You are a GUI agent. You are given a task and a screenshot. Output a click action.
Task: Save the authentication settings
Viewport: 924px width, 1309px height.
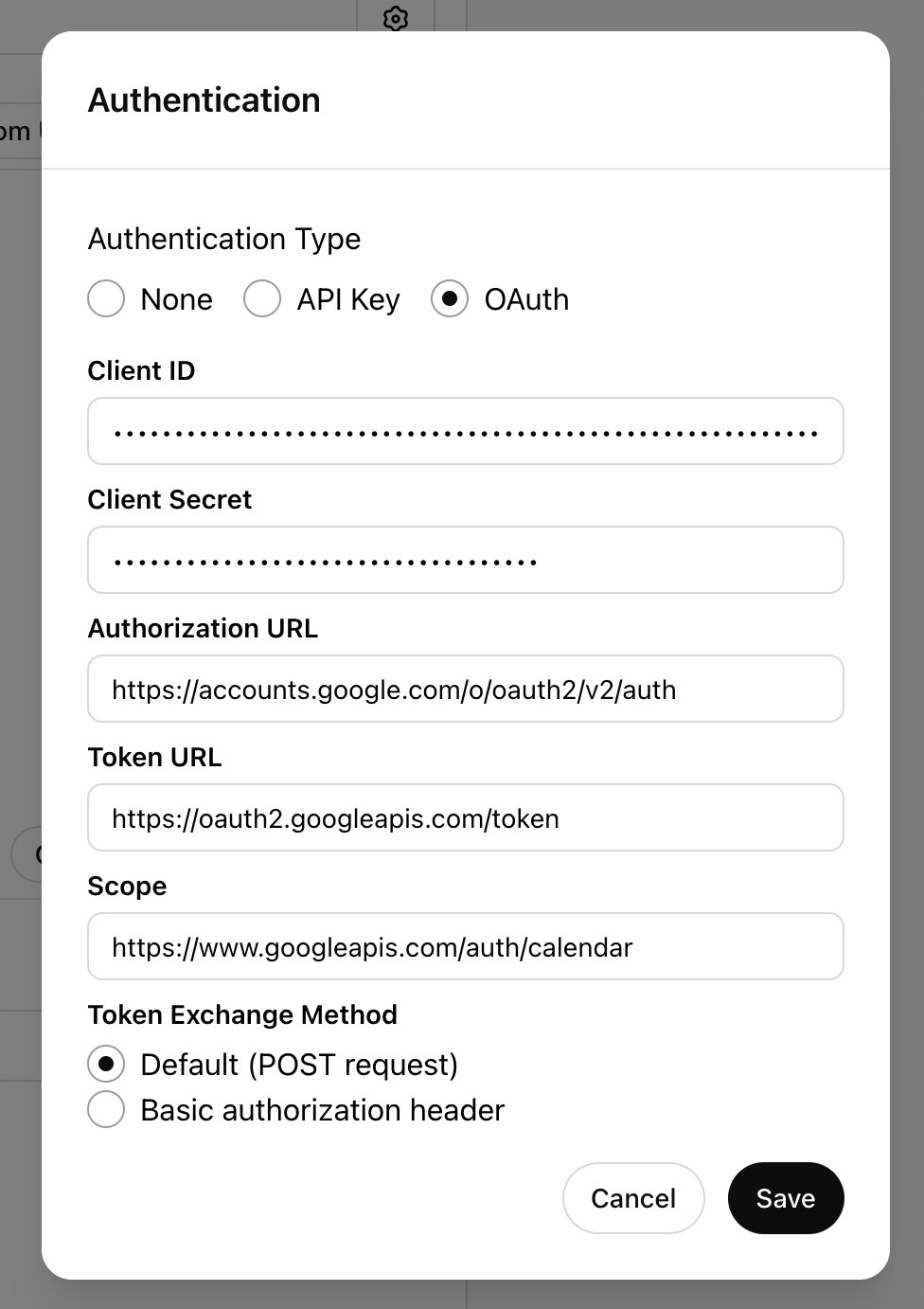(786, 1198)
